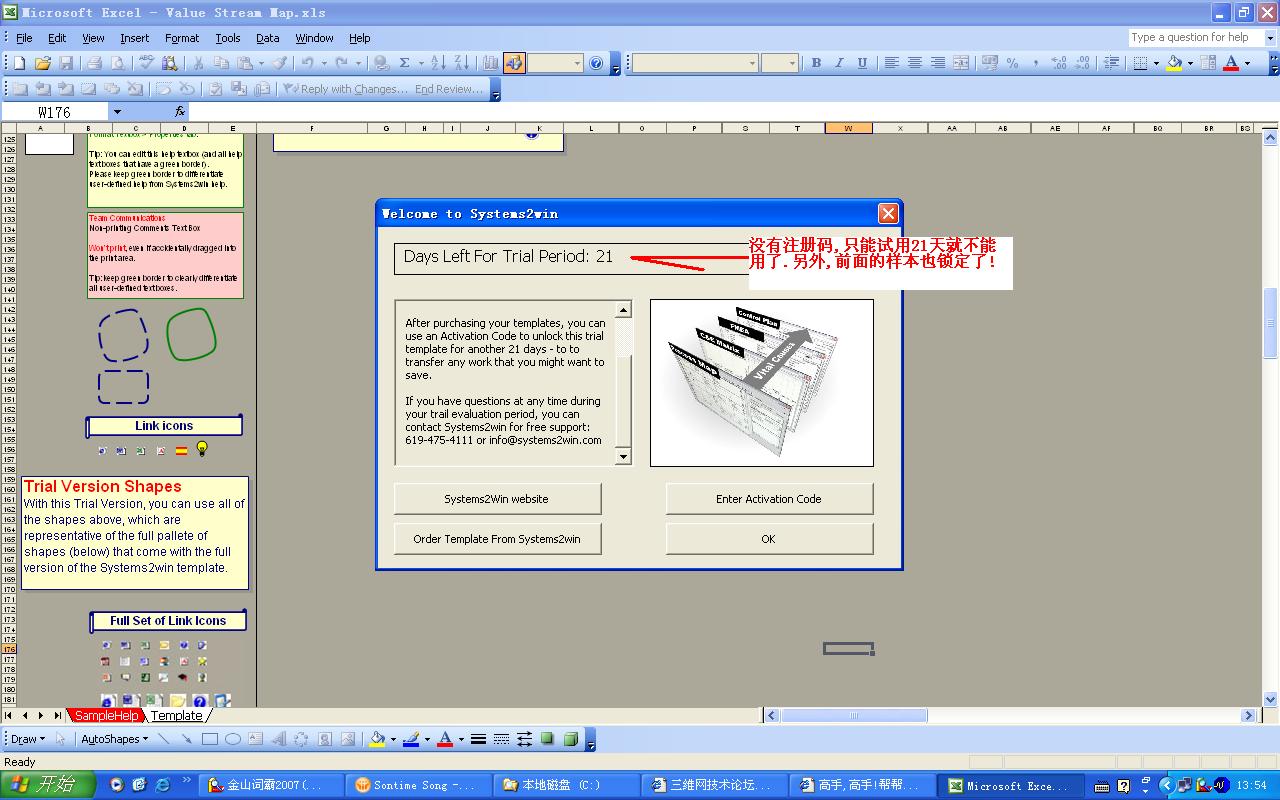The height and width of the screenshot is (800, 1280).
Task: Select the Rectangle drawing tool
Action: click(x=210, y=739)
